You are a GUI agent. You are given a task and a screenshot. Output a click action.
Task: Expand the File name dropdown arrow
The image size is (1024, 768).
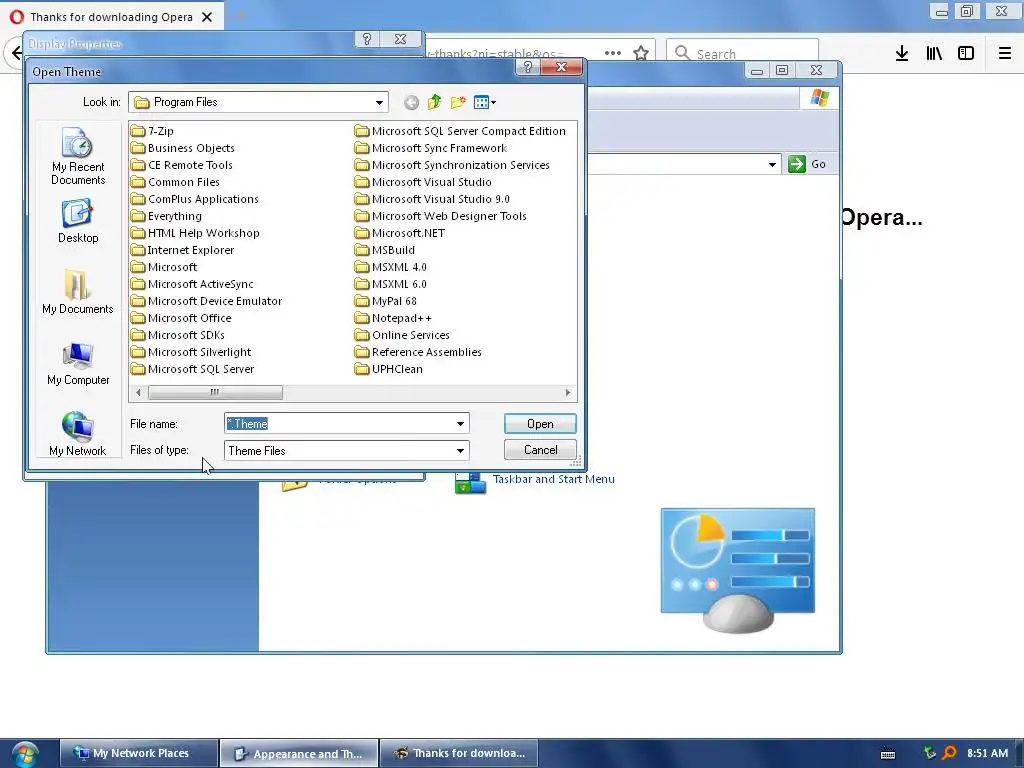[x=460, y=424]
